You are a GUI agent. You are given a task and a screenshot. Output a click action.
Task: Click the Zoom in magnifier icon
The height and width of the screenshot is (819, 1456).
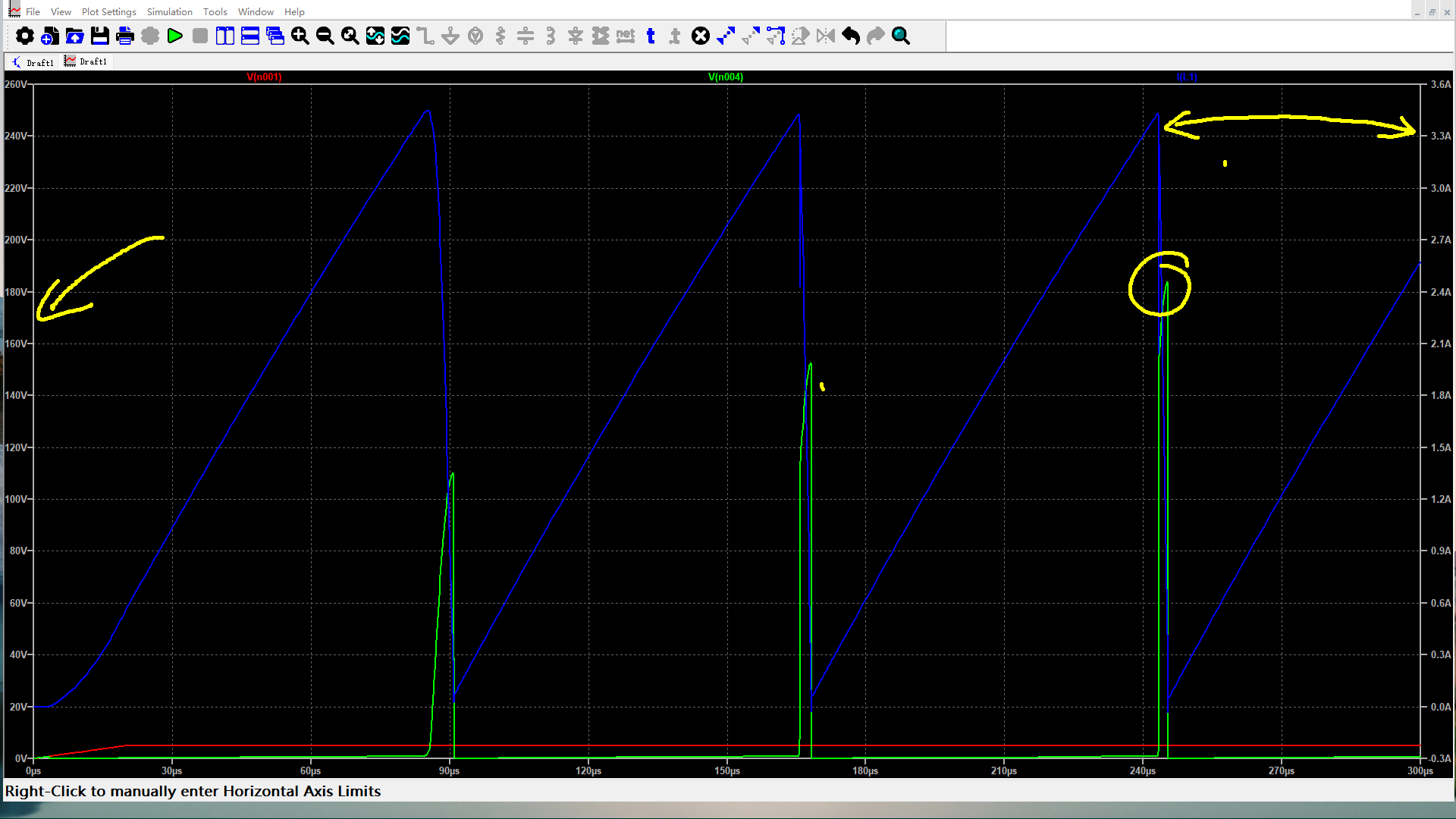pyautogui.click(x=300, y=36)
